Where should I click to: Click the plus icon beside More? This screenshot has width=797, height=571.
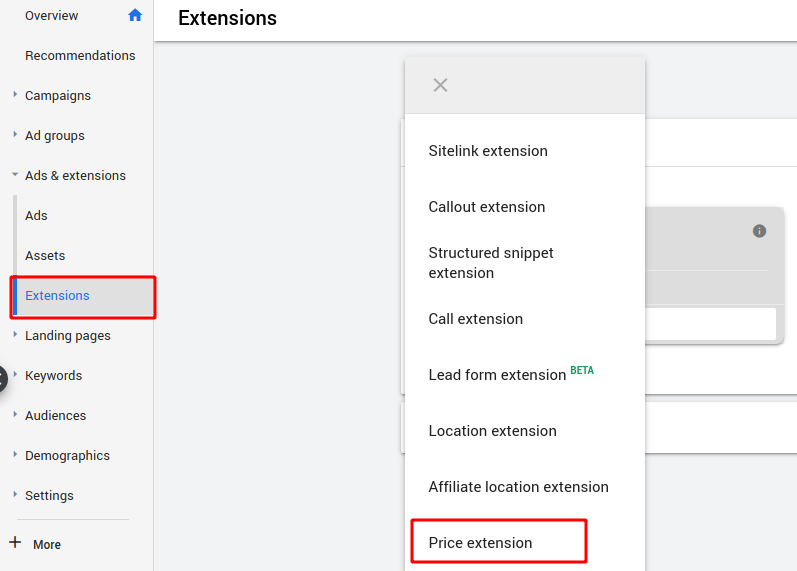[x=15, y=543]
